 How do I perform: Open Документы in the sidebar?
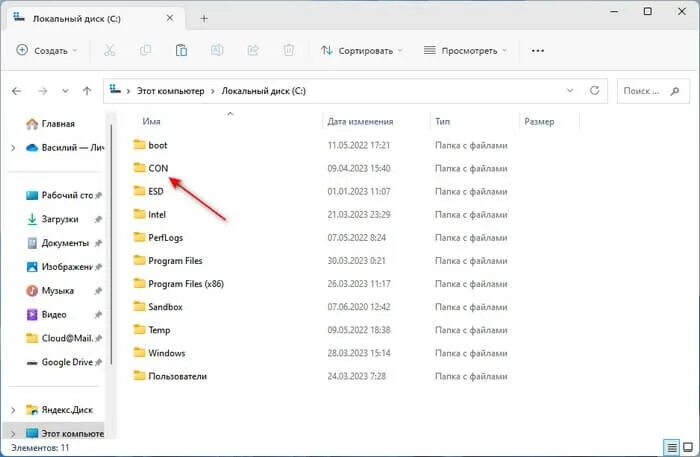(x=63, y=243)
